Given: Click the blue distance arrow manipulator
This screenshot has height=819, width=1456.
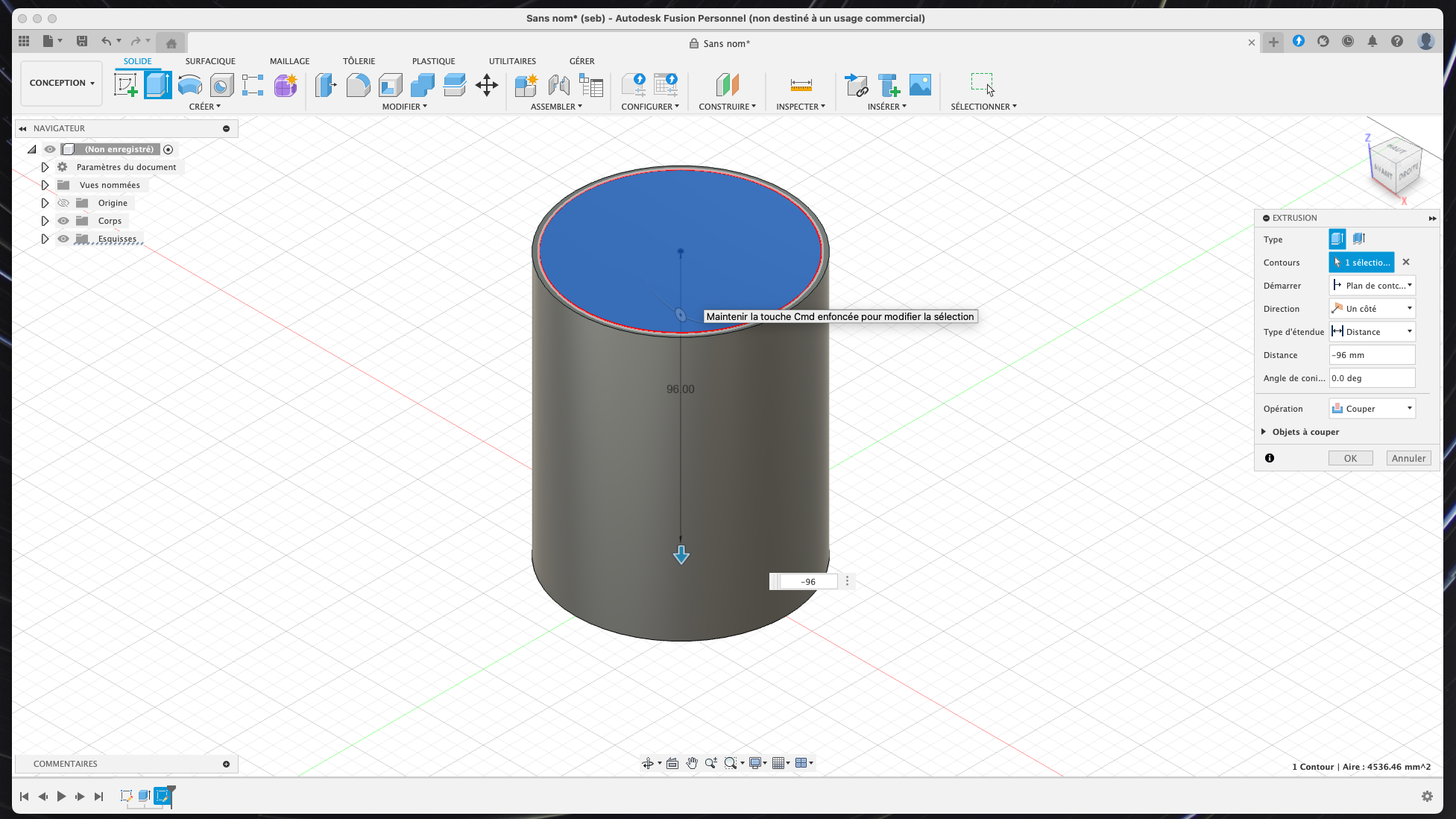Looking at the screenshot, I should tap(681, 555).
